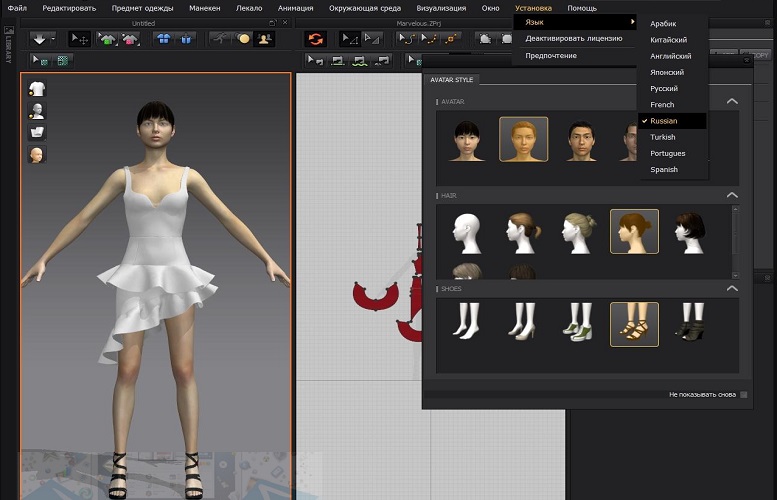Click the AVATAR STYLE tab

[451, 79]
